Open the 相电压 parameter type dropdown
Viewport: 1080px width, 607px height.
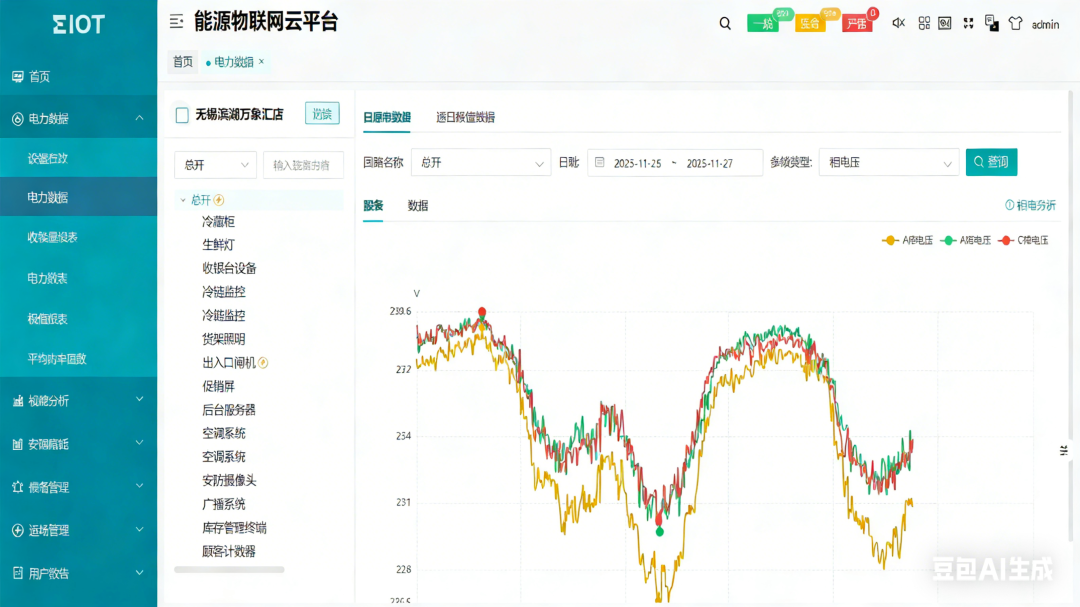(x=889, y=162)
